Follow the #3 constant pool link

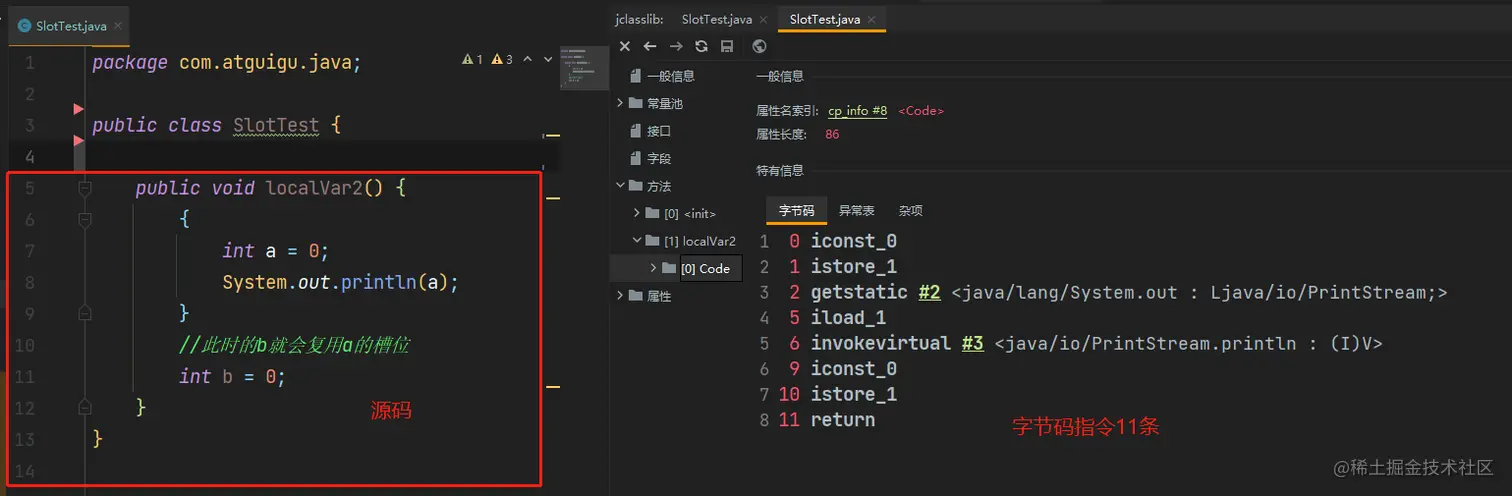point(972,343)
